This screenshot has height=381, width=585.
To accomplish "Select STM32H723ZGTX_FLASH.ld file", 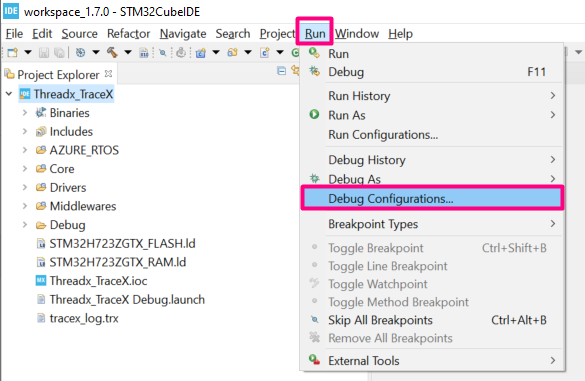I will [x=122, y=243].
